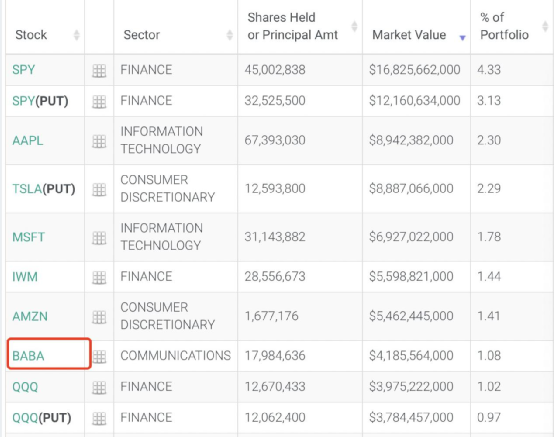Sort by Sector column arrows
The height and width of the screenshot is (437, 554).
(230, 35)
